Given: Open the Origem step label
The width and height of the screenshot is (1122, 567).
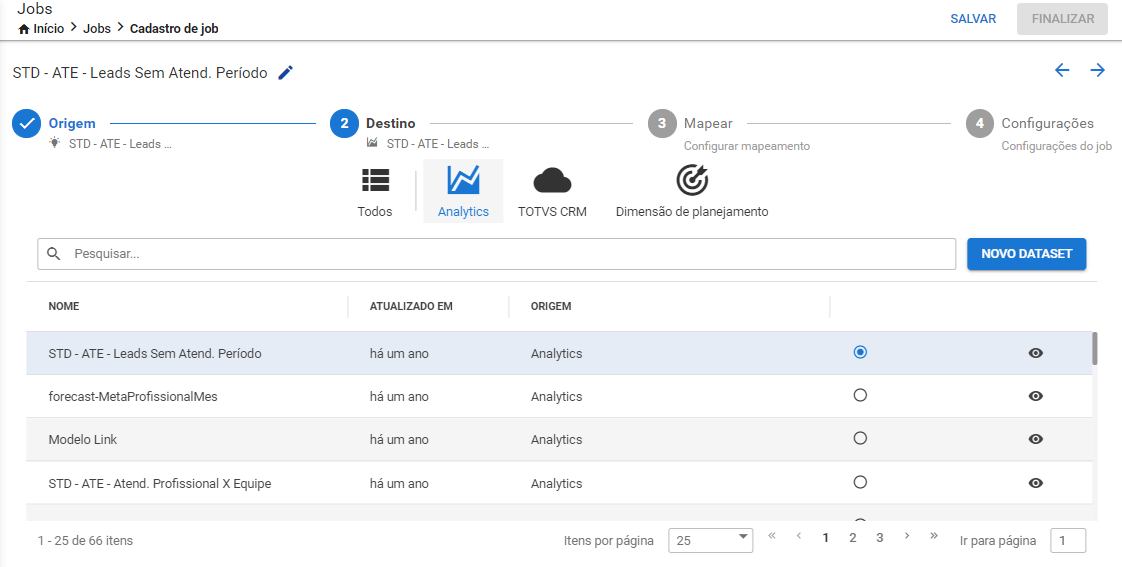Looking at the screenshot, I should click(72, 123).
